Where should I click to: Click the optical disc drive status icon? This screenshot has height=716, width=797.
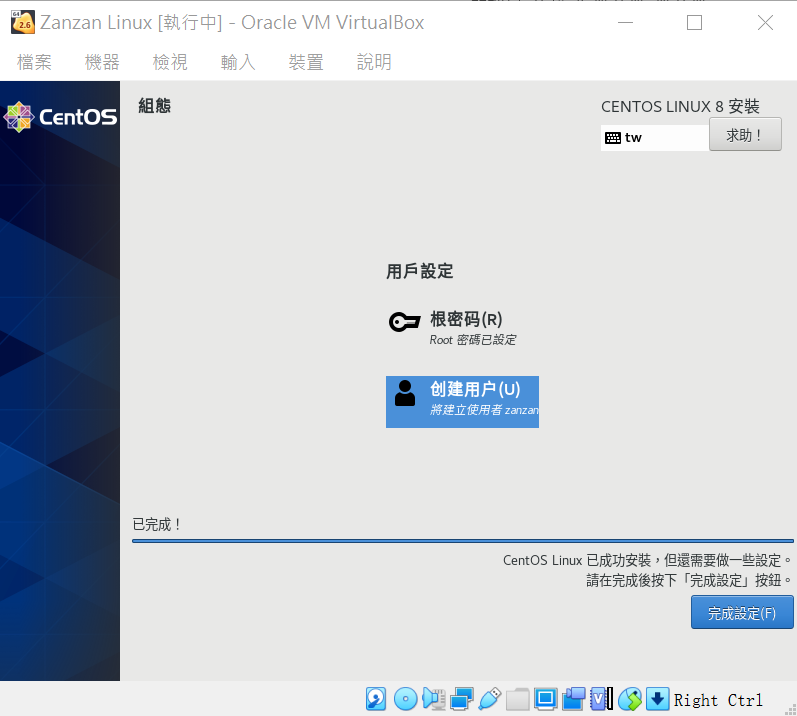tap(406, 699)
